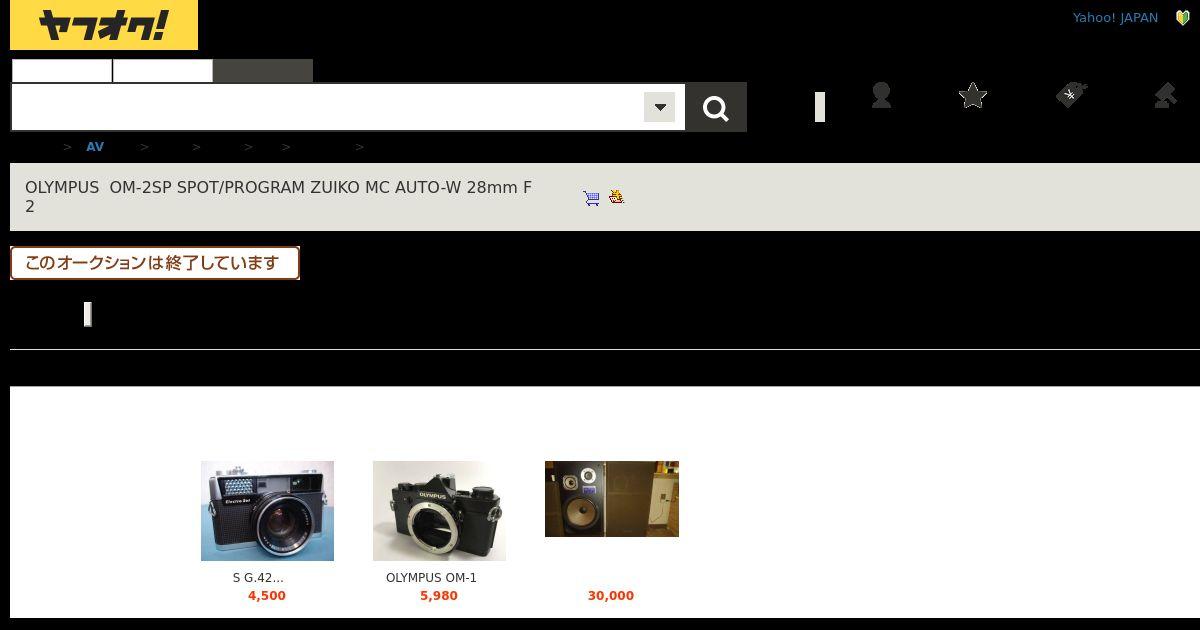This screenshot has height=630, width=1200.
Task: Open the user profile silhouette icon
Action: pos(881,95)
